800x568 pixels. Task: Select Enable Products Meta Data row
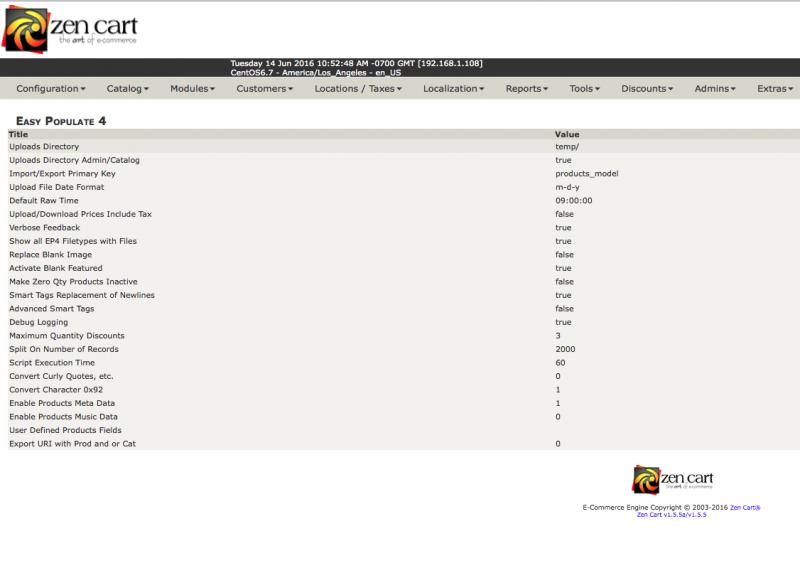[404, 404]
